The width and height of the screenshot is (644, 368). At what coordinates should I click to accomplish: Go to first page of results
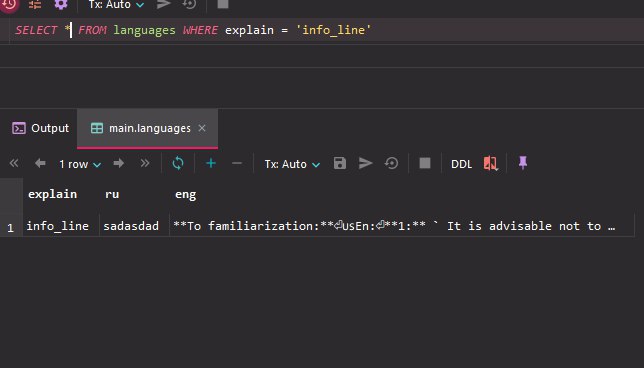tap(14, 163)
